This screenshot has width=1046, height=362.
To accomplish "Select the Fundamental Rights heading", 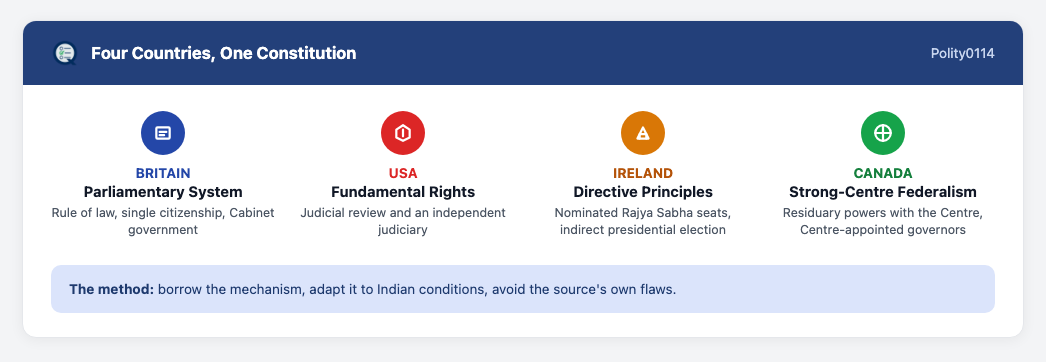I will point(403,193).
